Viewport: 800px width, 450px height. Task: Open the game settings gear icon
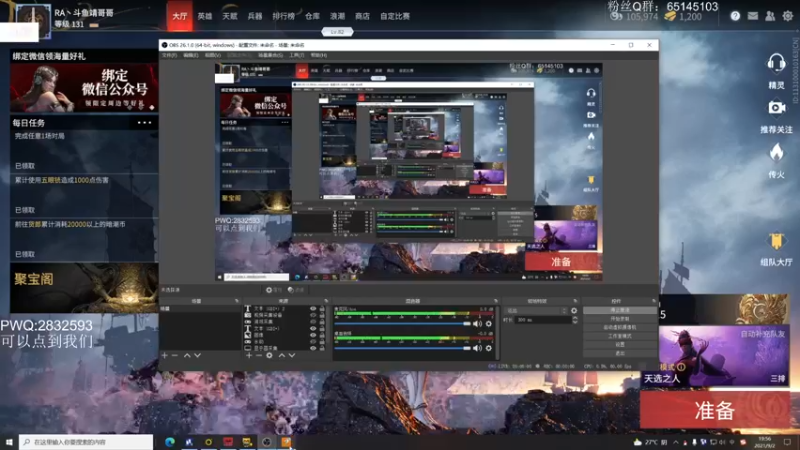point(788,16)
